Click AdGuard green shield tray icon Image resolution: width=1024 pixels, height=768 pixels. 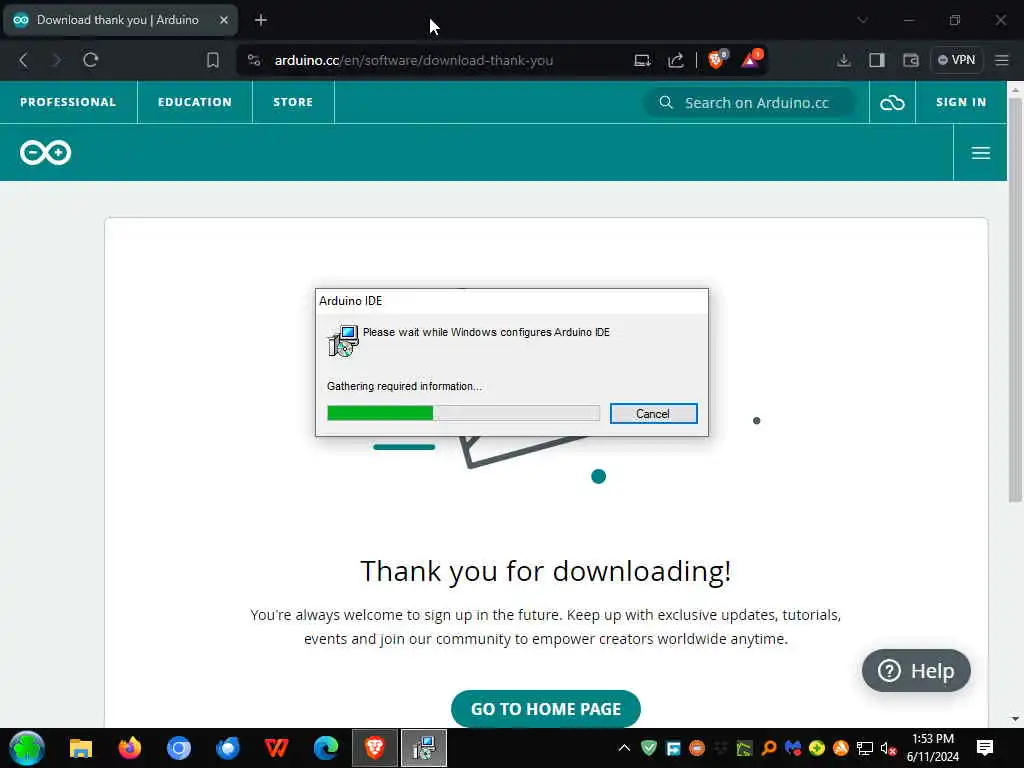(x=648, y=748)
